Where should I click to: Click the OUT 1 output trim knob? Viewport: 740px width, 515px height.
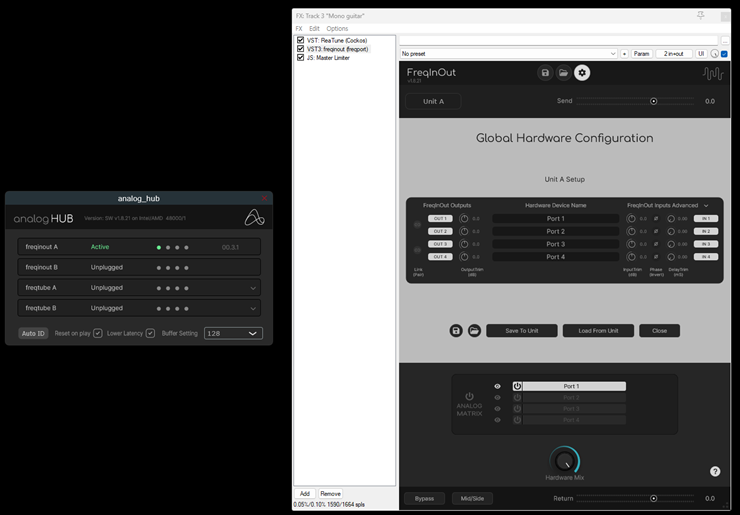464,219
